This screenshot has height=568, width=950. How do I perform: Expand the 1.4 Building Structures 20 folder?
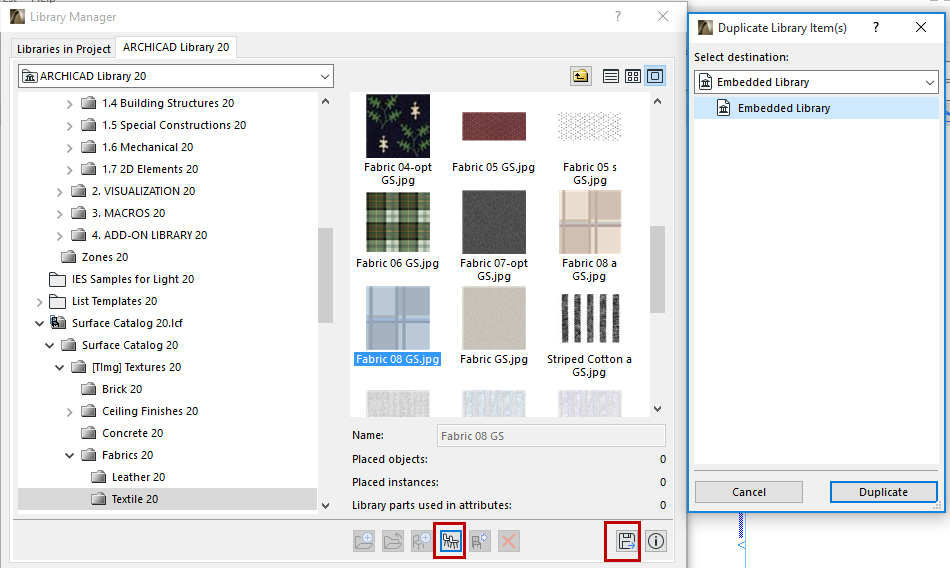70,104
